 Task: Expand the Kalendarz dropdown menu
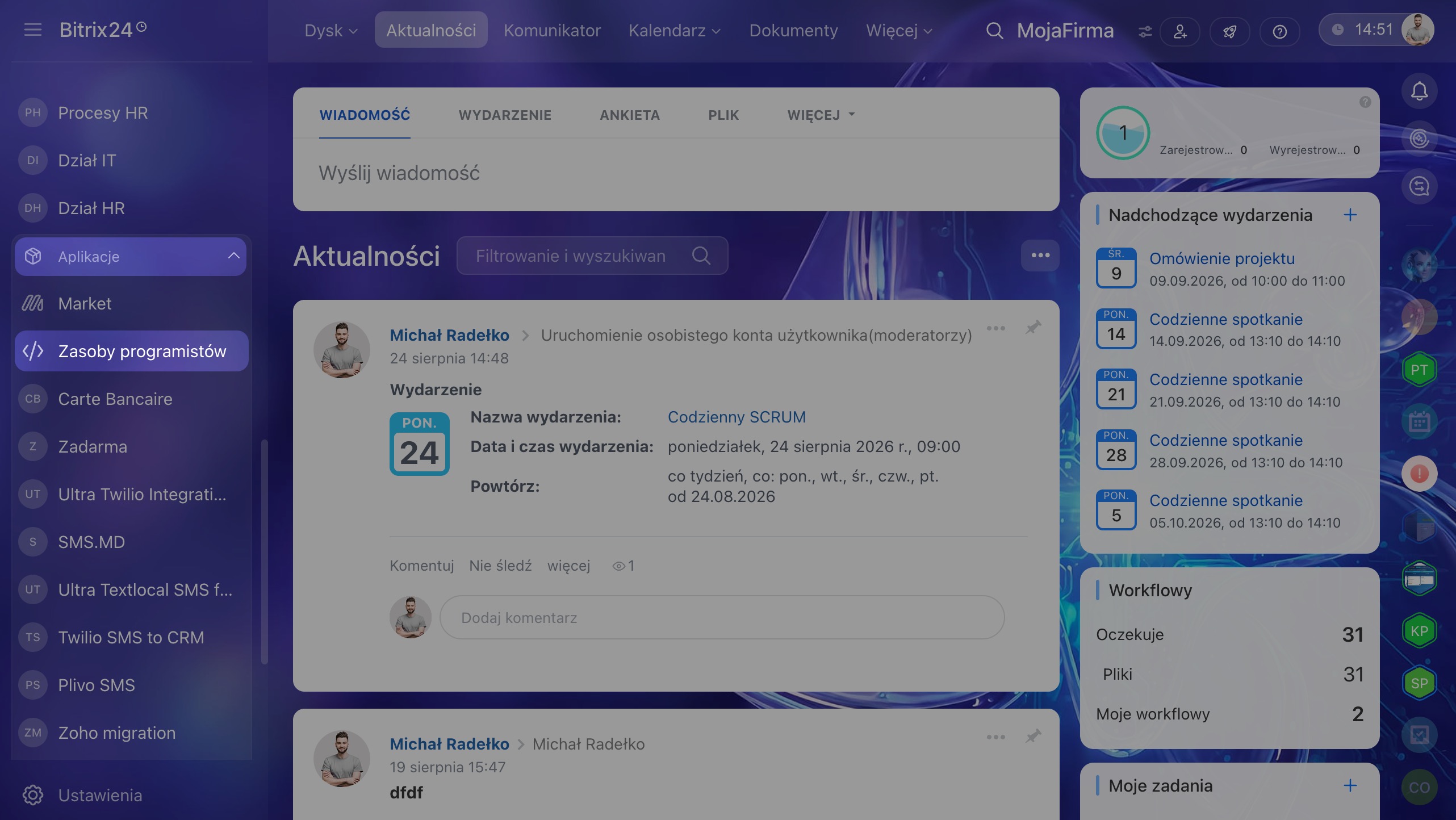(x=675, y=31)
